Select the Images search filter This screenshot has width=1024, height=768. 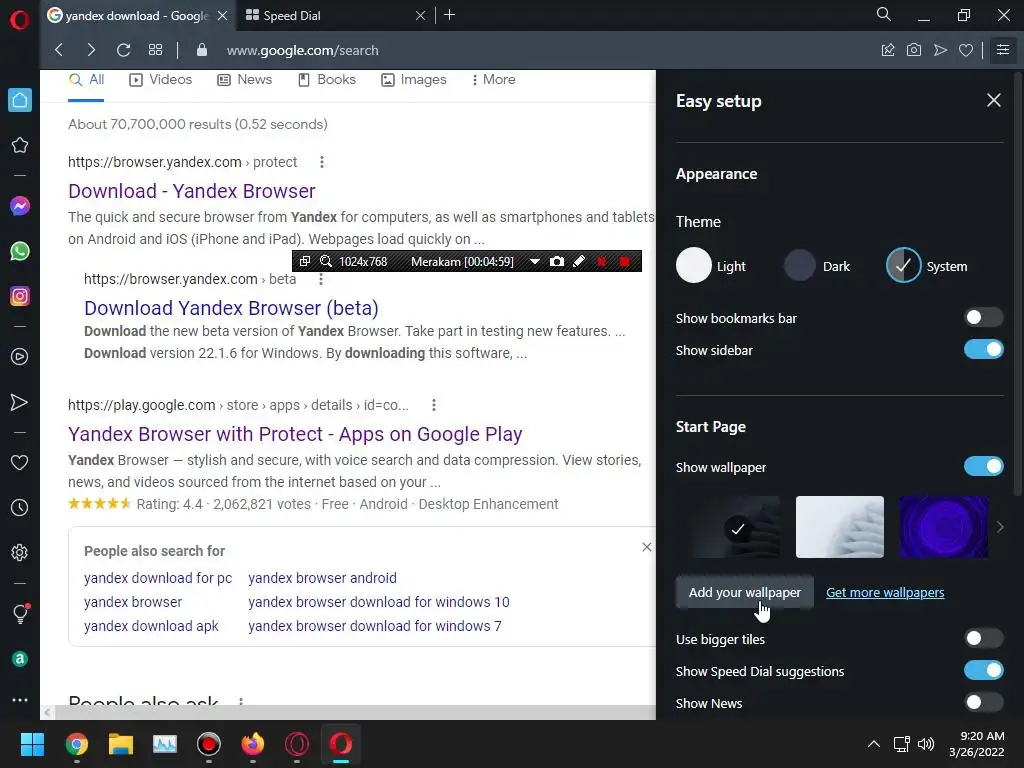(x=414, y=80)
